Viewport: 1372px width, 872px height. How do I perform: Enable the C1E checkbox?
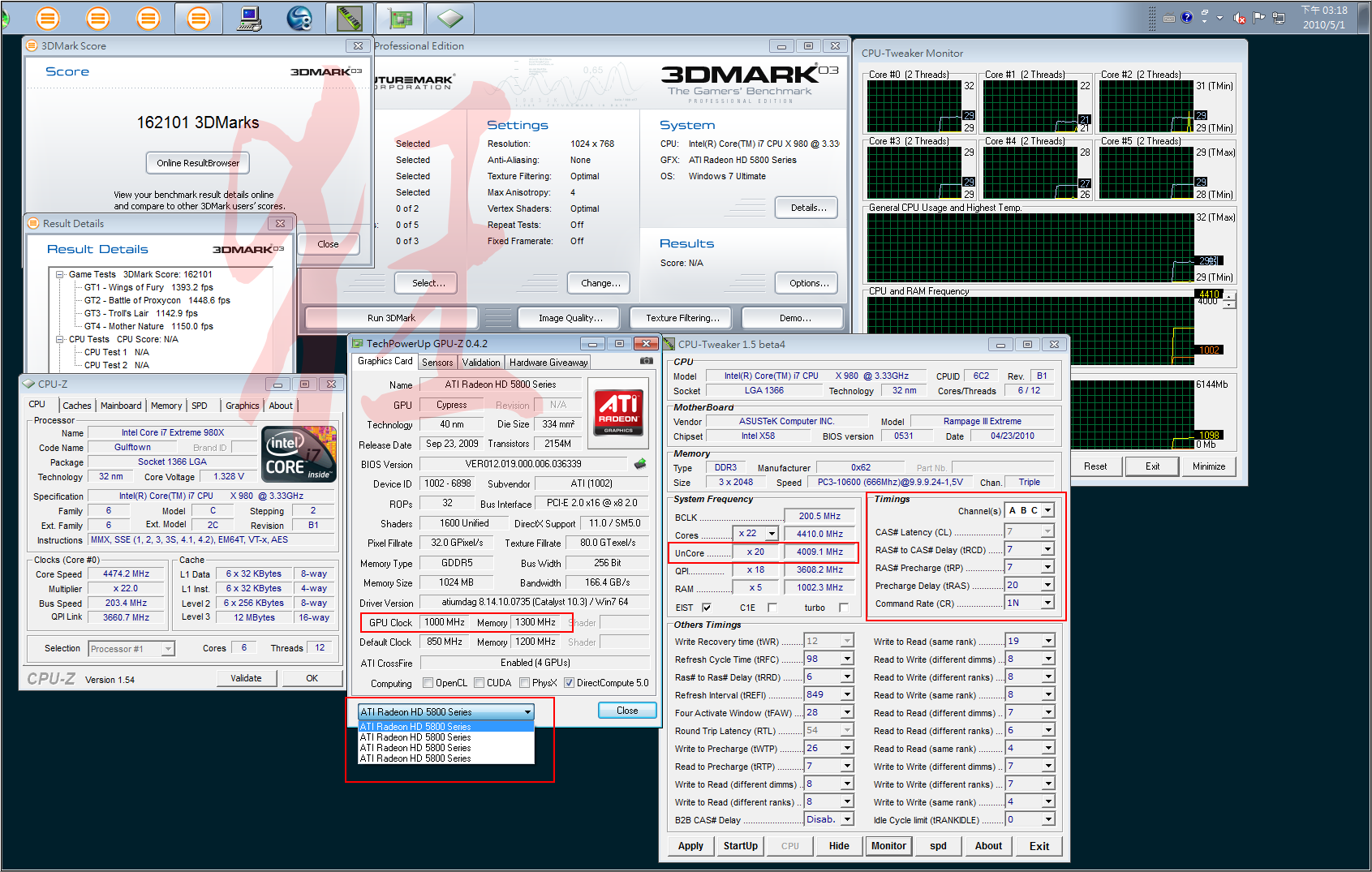[772, 608]
